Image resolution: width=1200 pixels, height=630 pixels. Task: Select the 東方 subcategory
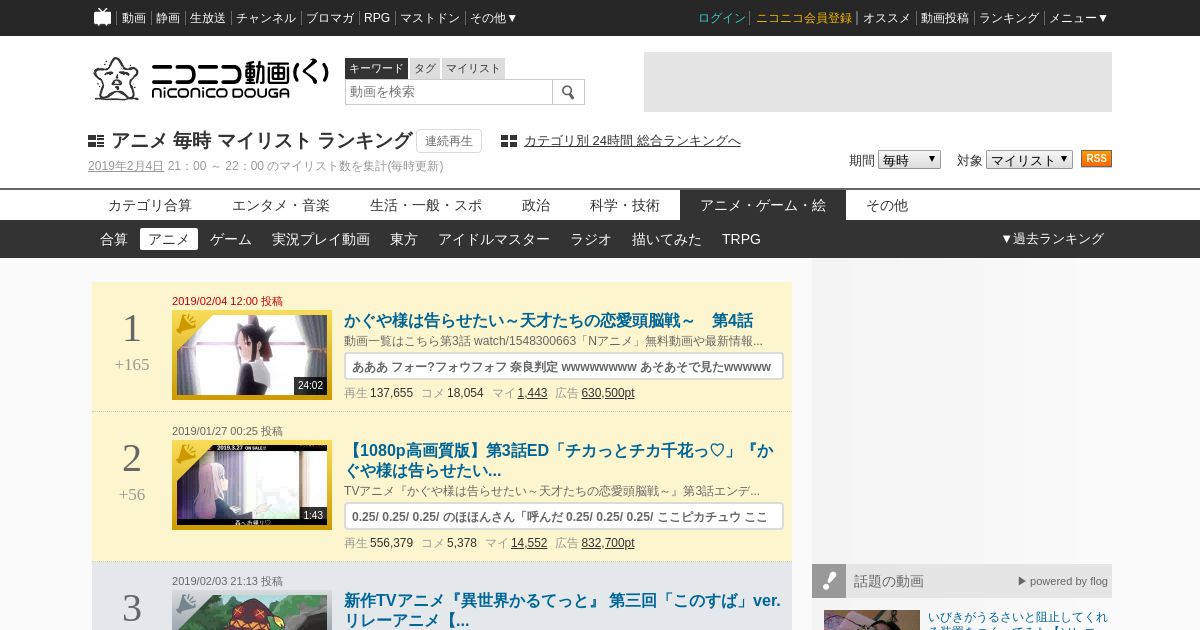(x=404, y=239)
